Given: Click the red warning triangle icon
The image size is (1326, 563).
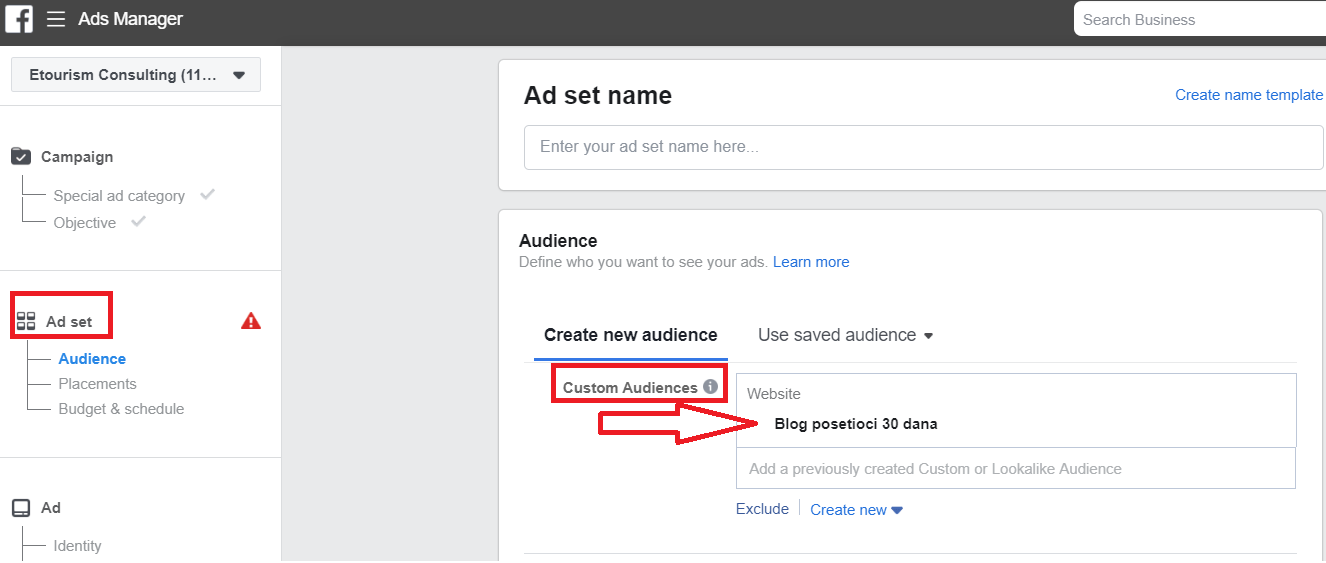Looking at the screenshot, I should pos(251,321).
